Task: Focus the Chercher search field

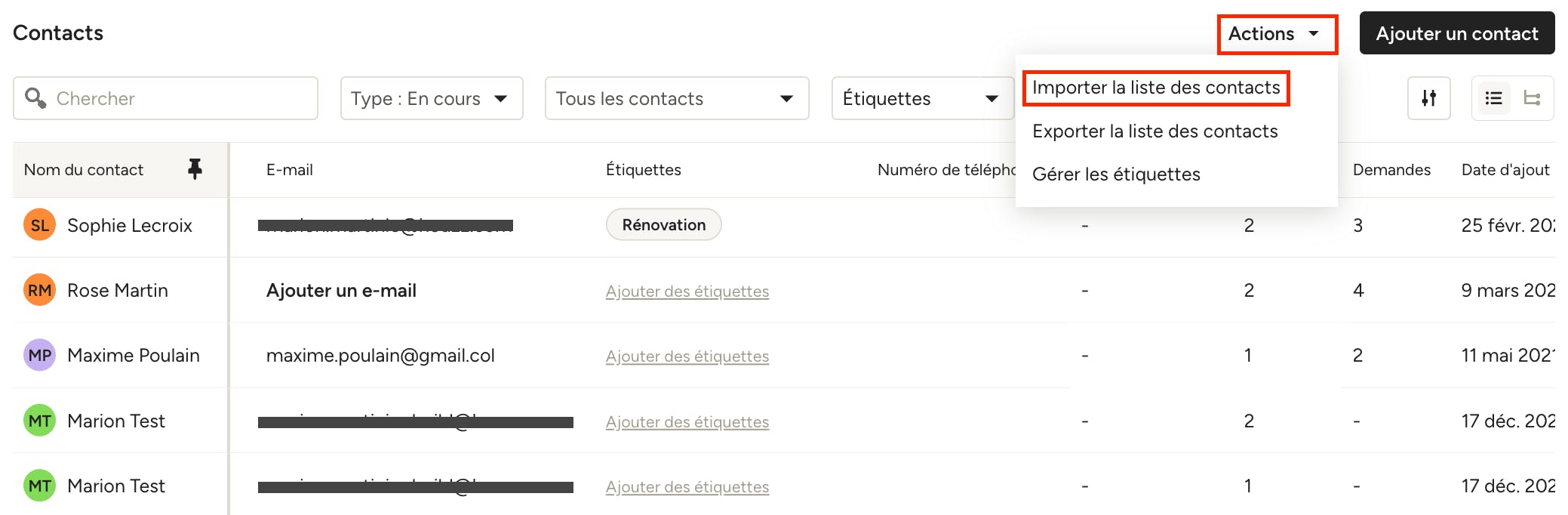Action: 165,98
